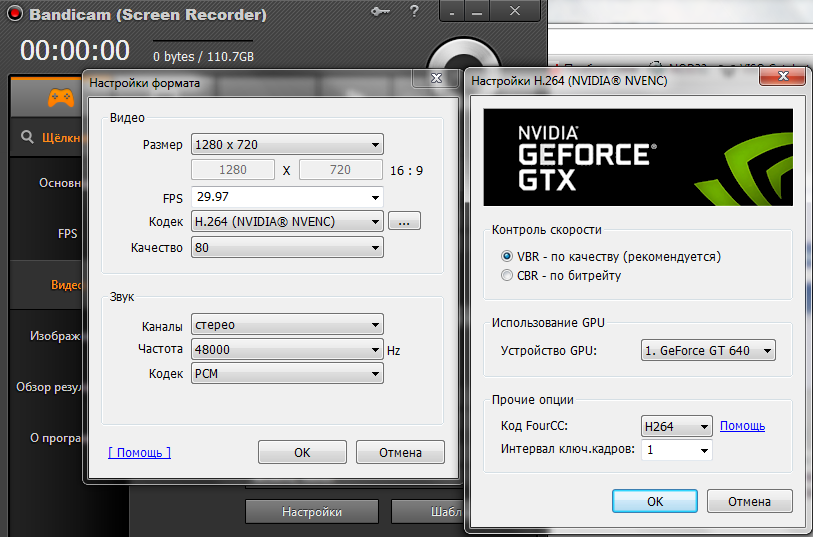The height and width of the screenshot is (537, 813).
Task: Click the NVIDIA GeForce GTX banner image
Action: click(x=638, y=157)
